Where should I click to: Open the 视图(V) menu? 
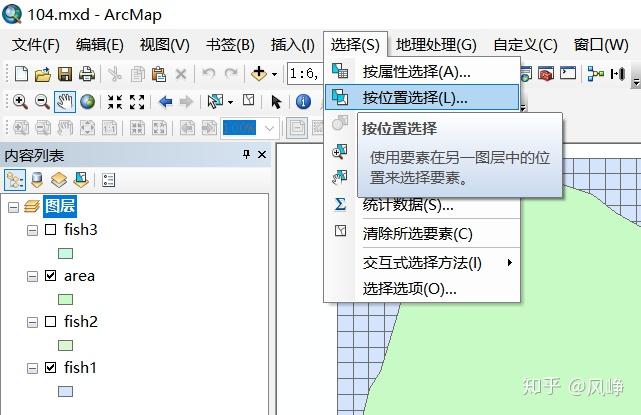coord(164,45)
